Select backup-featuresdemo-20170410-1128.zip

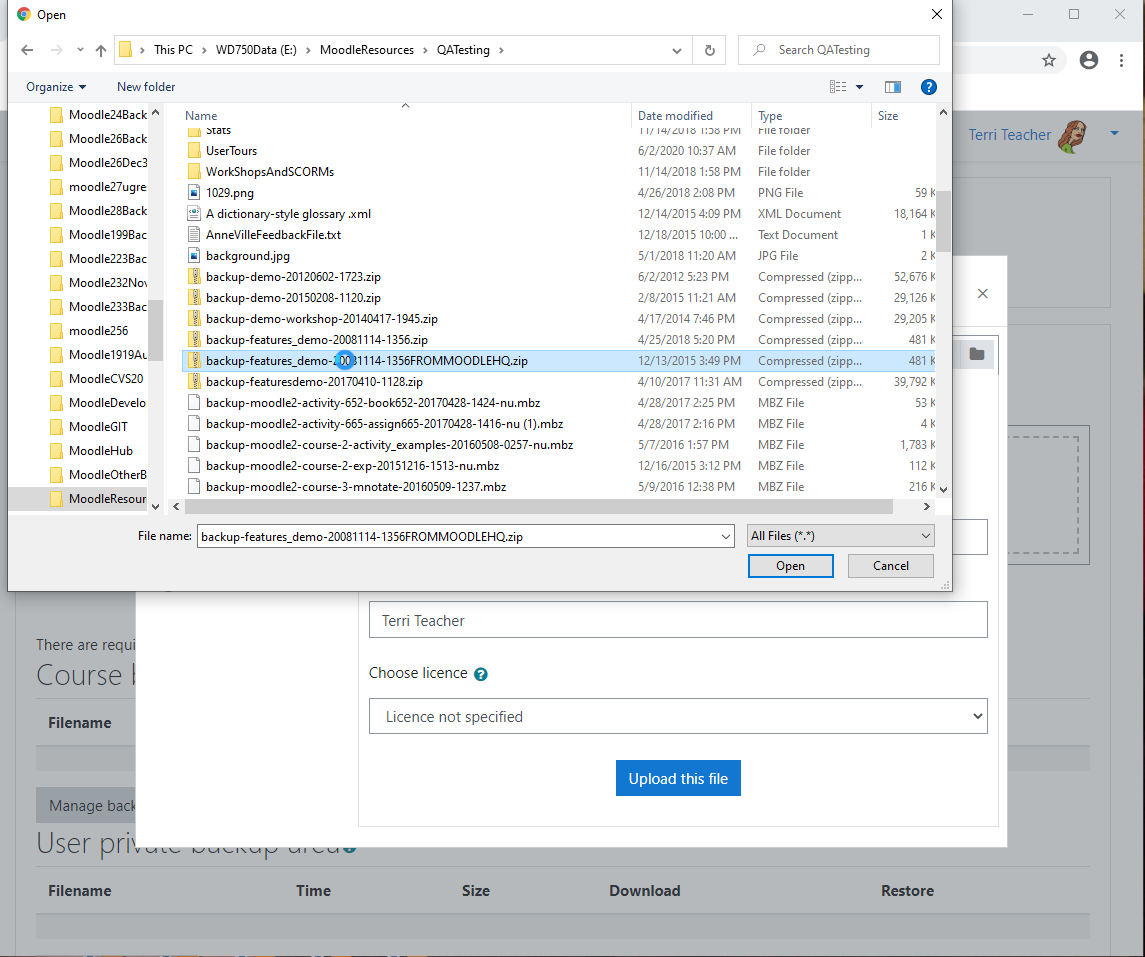314,383
